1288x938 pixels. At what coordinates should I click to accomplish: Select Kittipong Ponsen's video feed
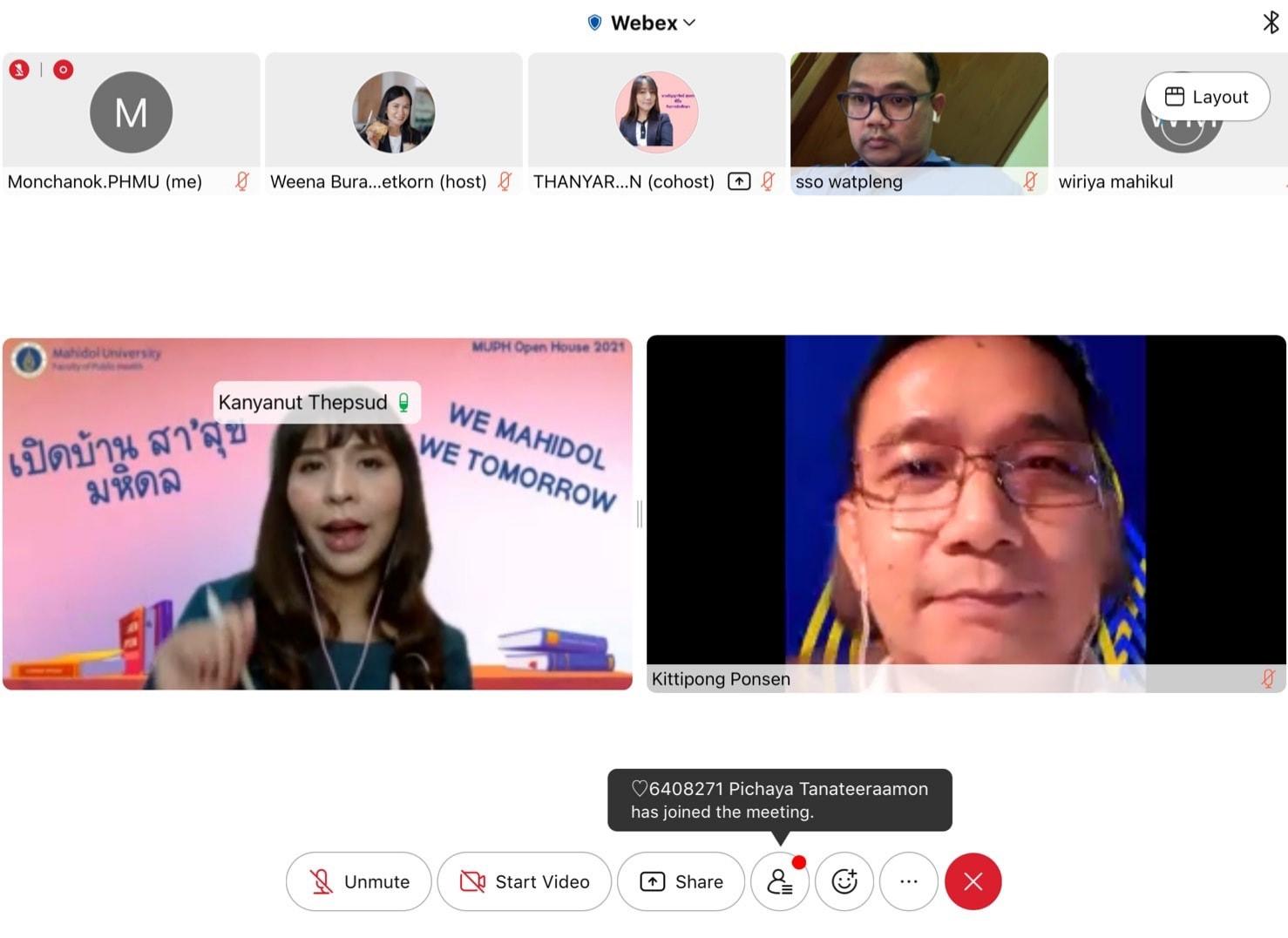click(966, 514)
